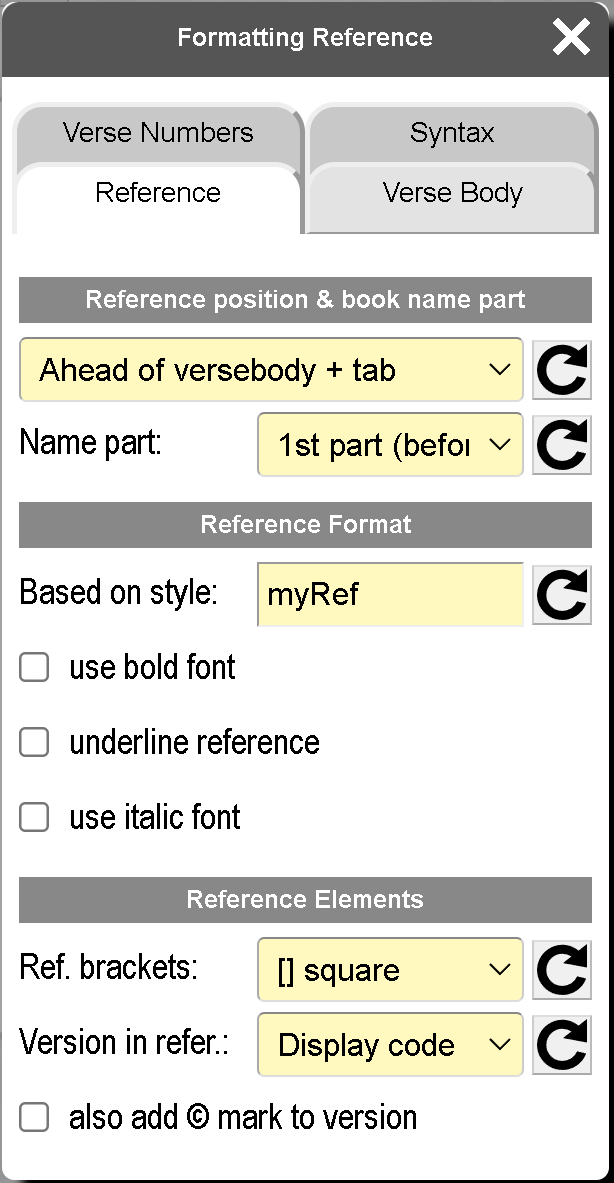Reset the Based on style field
614x1183 pixels.
[x=561, y=595]
